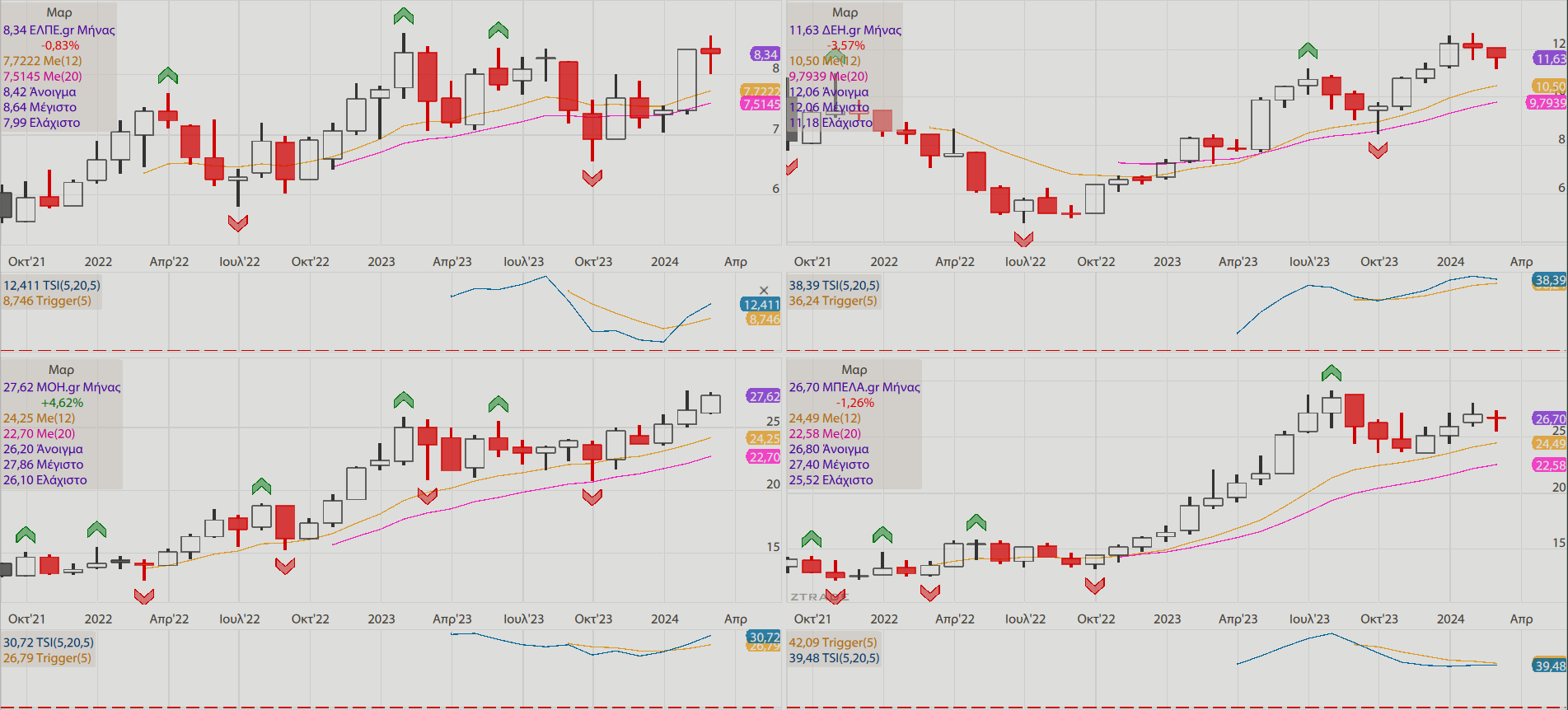Click the 38,39 TSI(5,20,5) indicator label
This screenshot has height=710, width=1568.
tap(834, 286)
